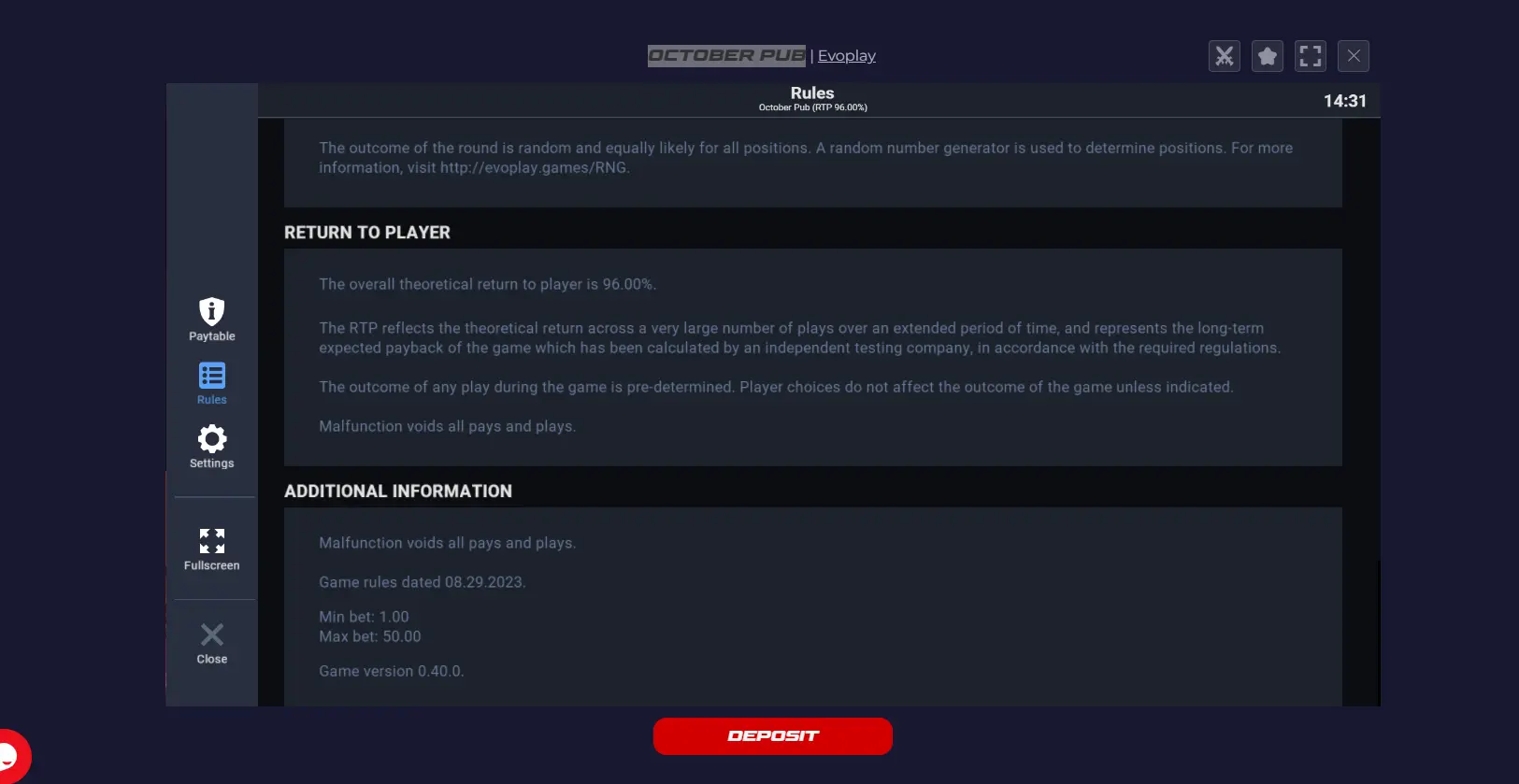Click the red DEPOSIT button
The image size is (1519, 784).
[x=773, y=736]
